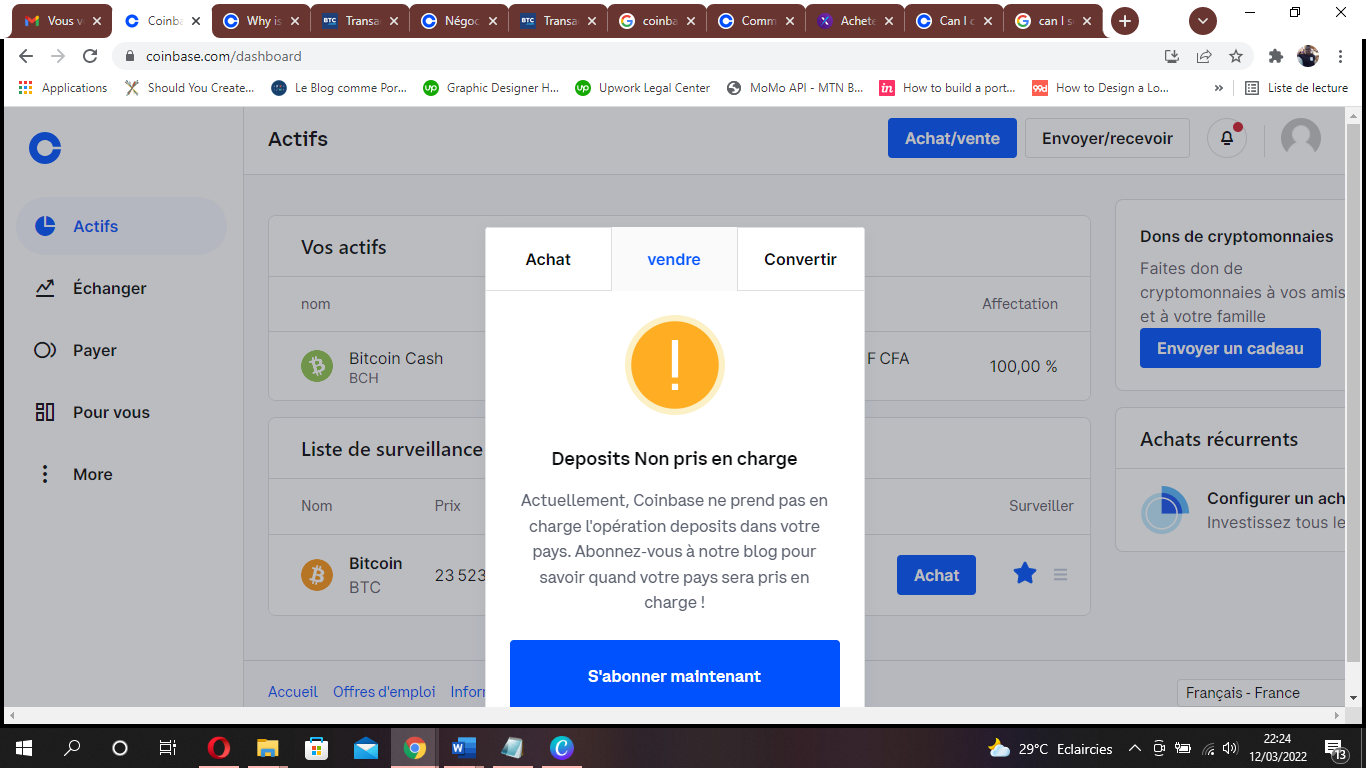Open Word from the taskbar
Screen dimensions: 1366x768
(464, 748)
